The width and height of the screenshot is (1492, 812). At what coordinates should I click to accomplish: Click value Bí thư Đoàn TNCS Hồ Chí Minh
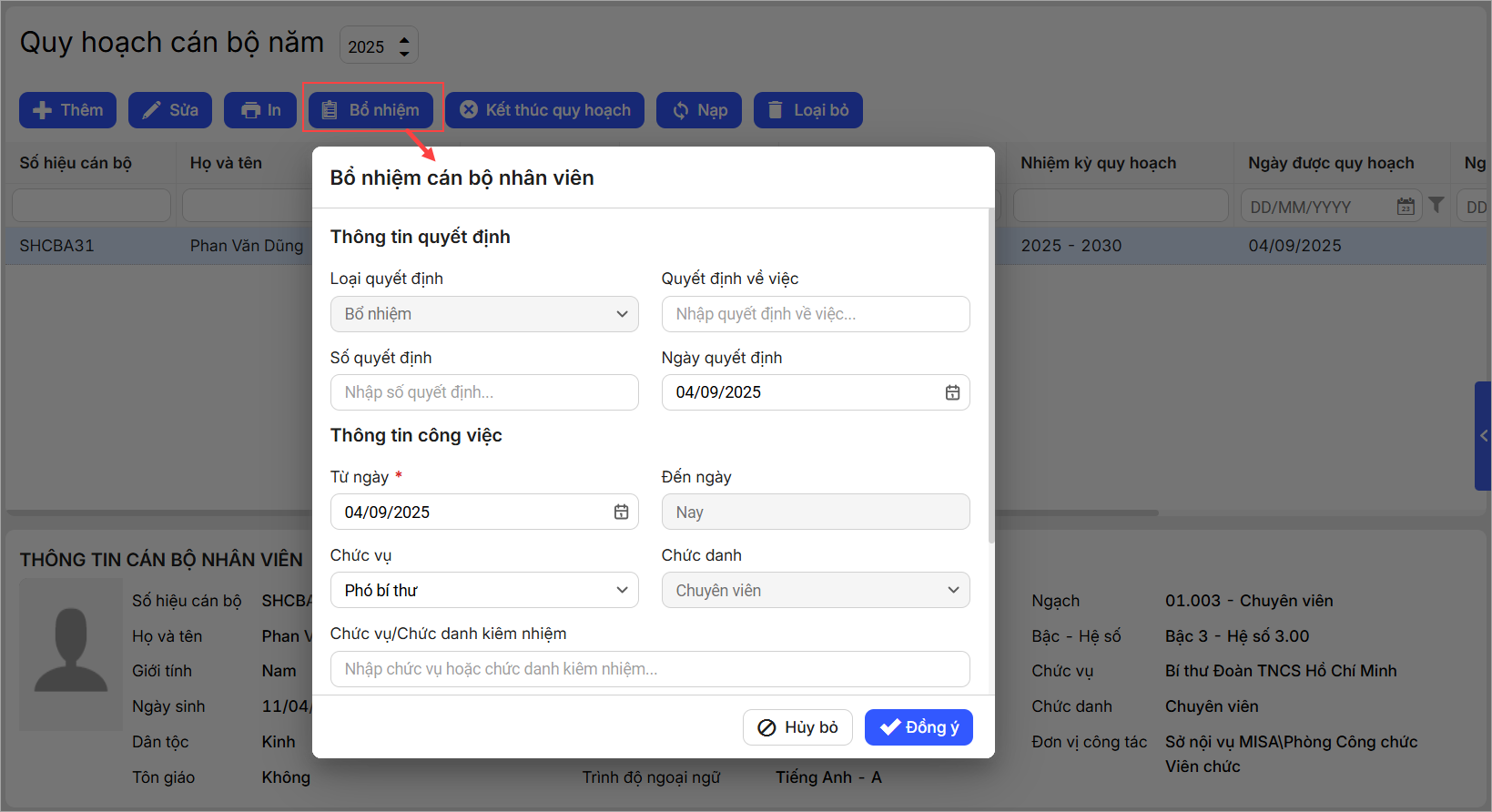1281,671
